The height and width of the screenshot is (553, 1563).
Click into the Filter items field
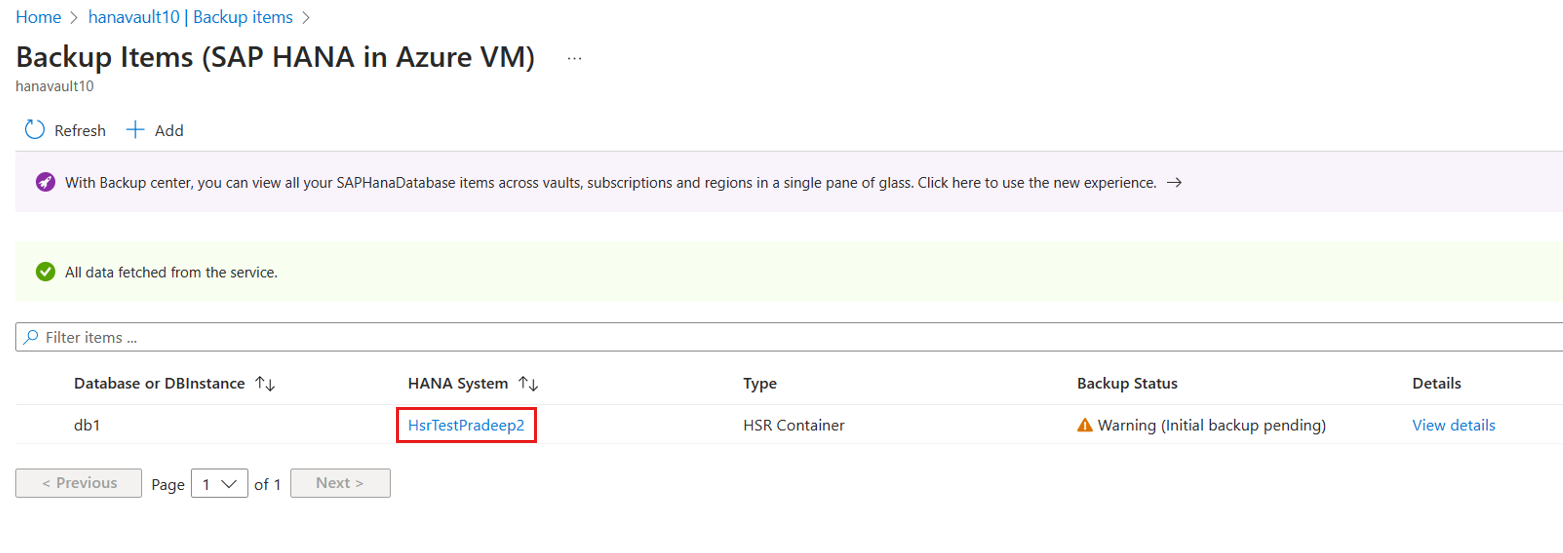point(790,338)
